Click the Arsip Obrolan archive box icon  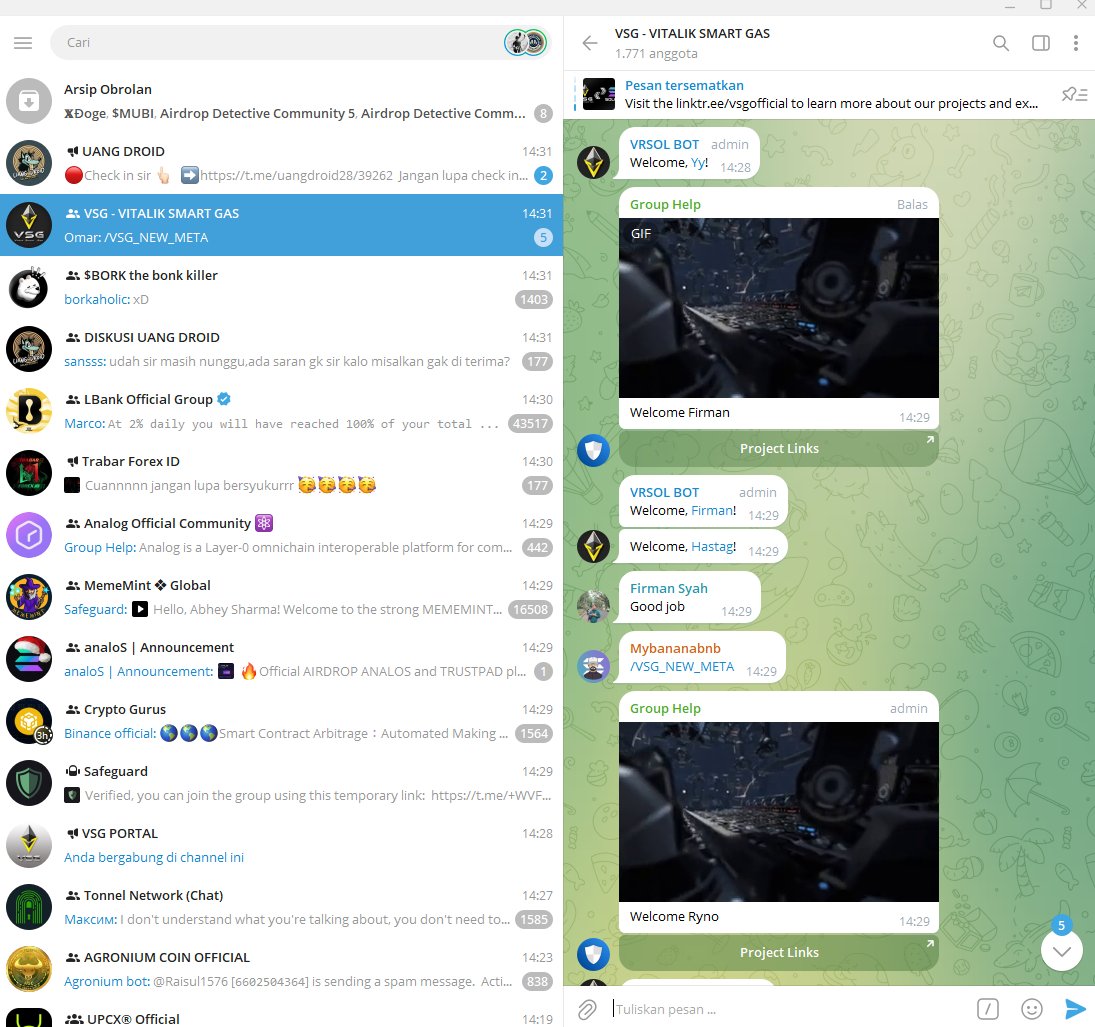pos(29,101)
